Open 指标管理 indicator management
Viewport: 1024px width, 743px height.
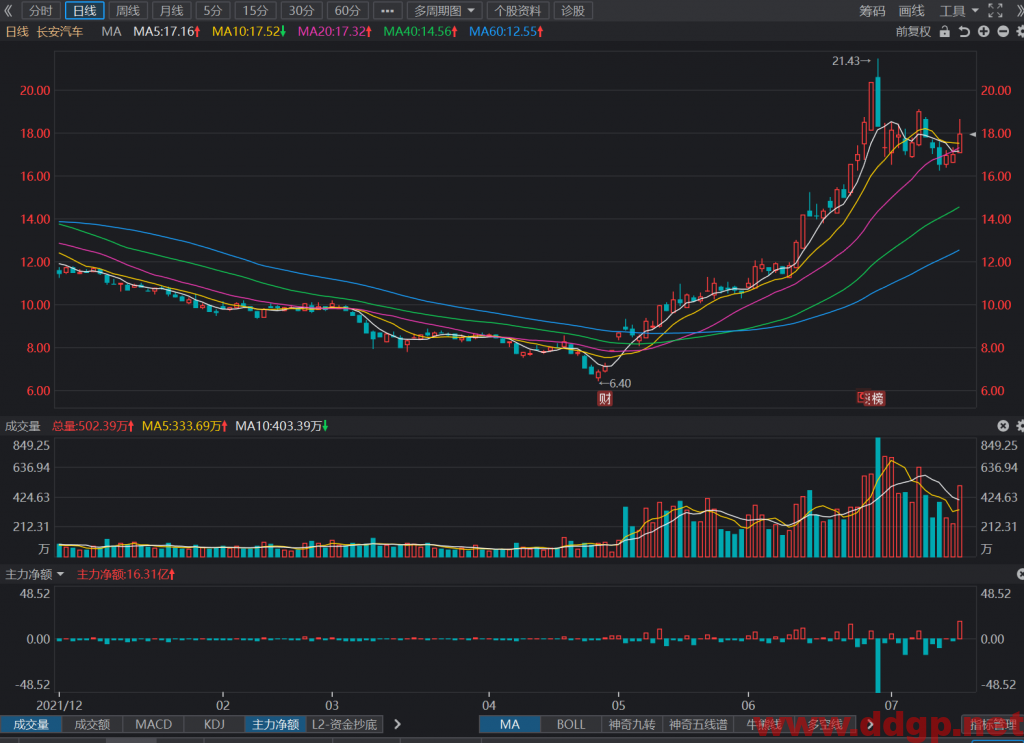pos(993,724)
